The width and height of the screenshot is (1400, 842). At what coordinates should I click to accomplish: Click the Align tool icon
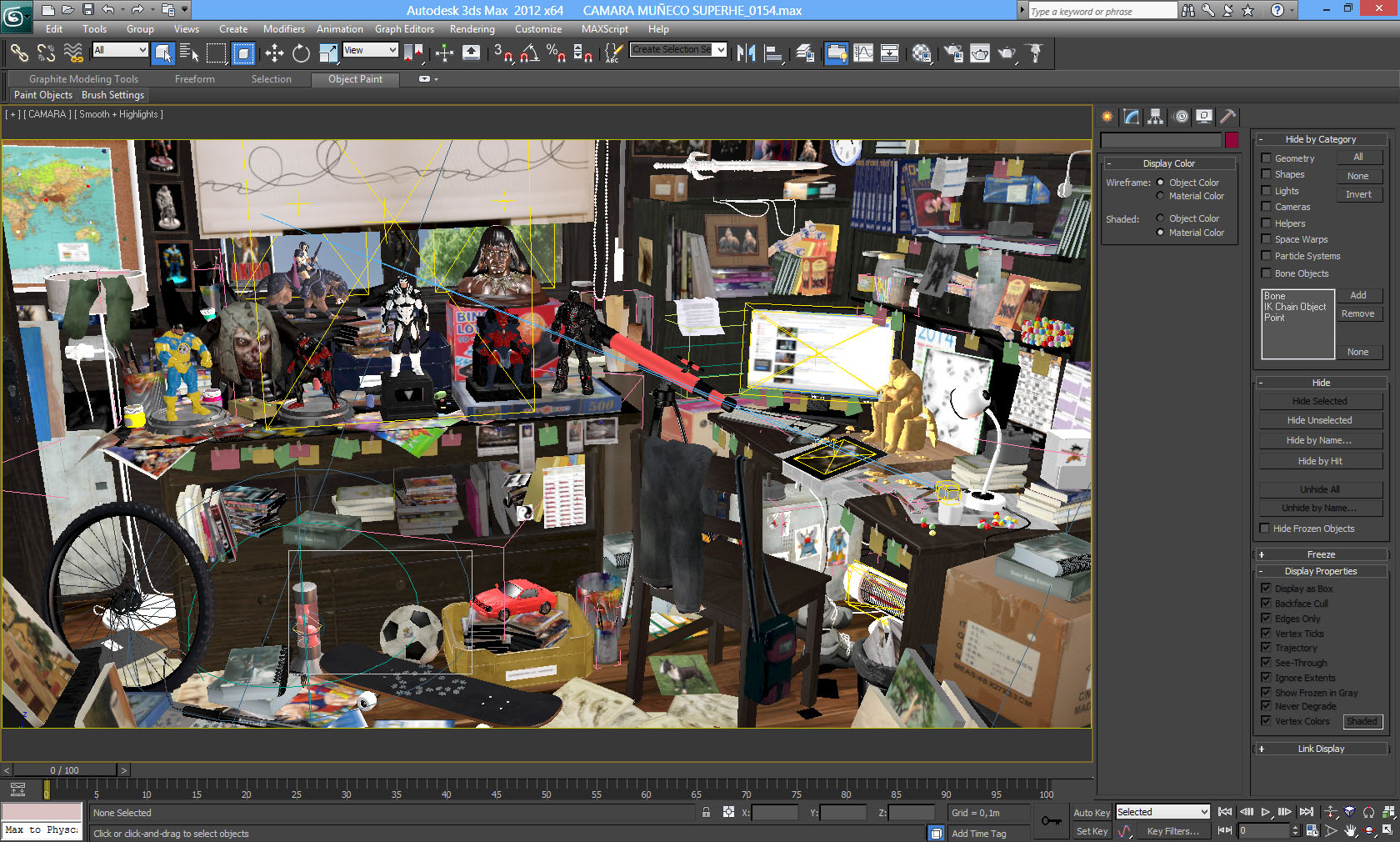[773, 53]
